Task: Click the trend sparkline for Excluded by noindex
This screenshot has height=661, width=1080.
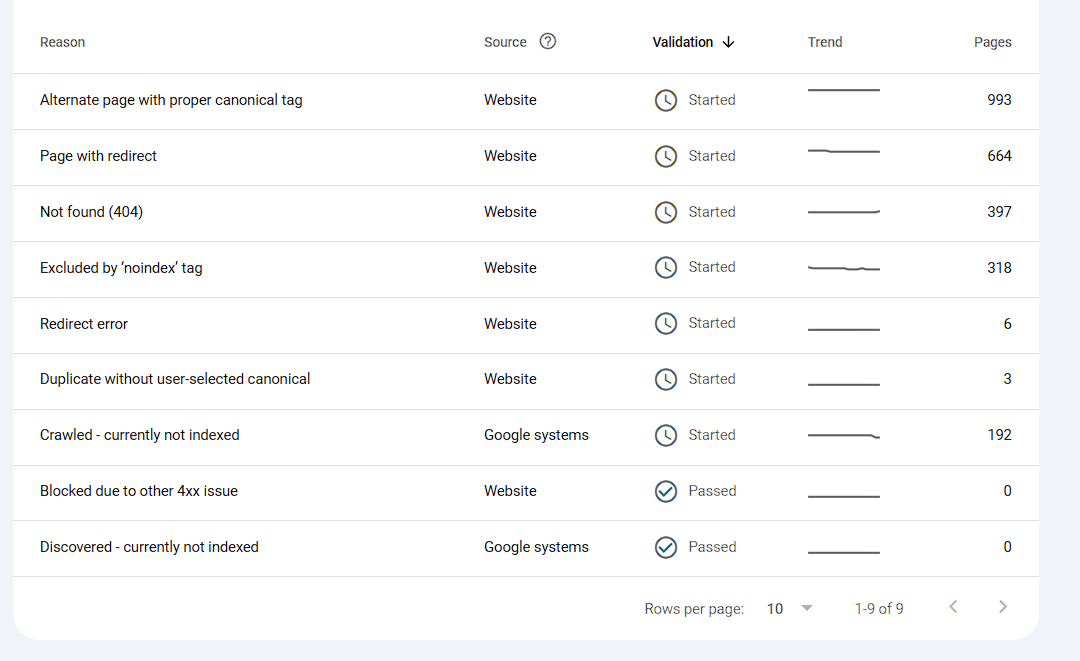Action: [x=843, y=268]
